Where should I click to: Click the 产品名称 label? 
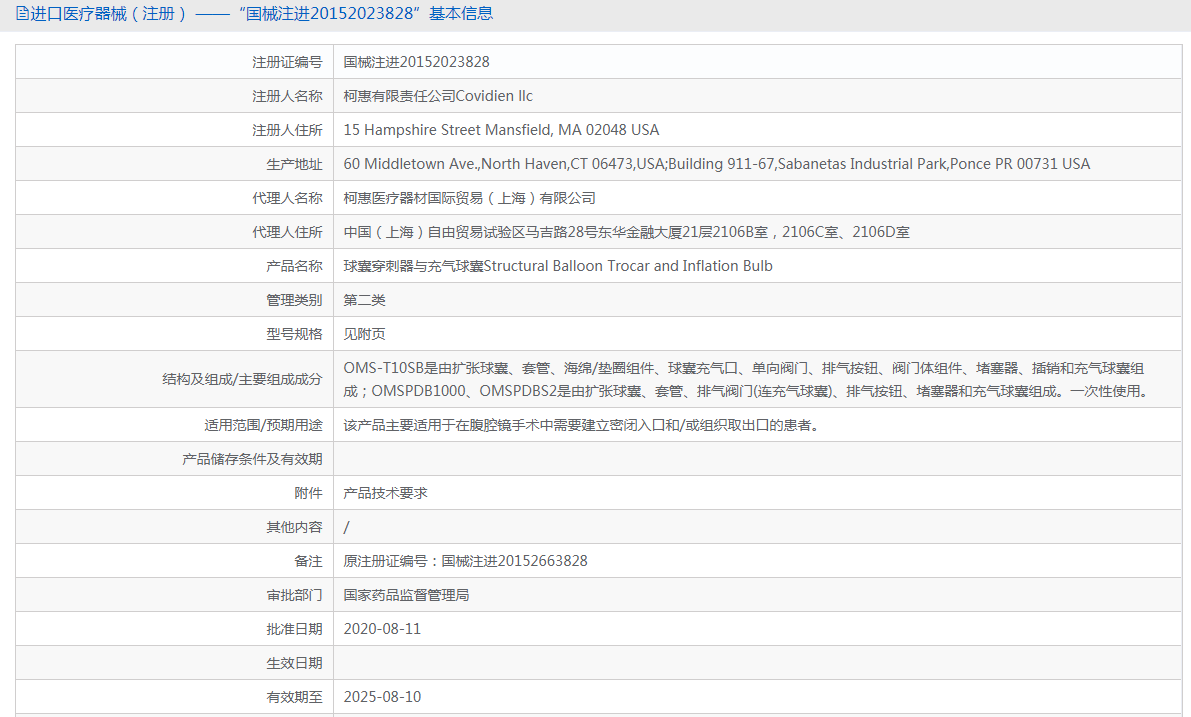point(294,267)
